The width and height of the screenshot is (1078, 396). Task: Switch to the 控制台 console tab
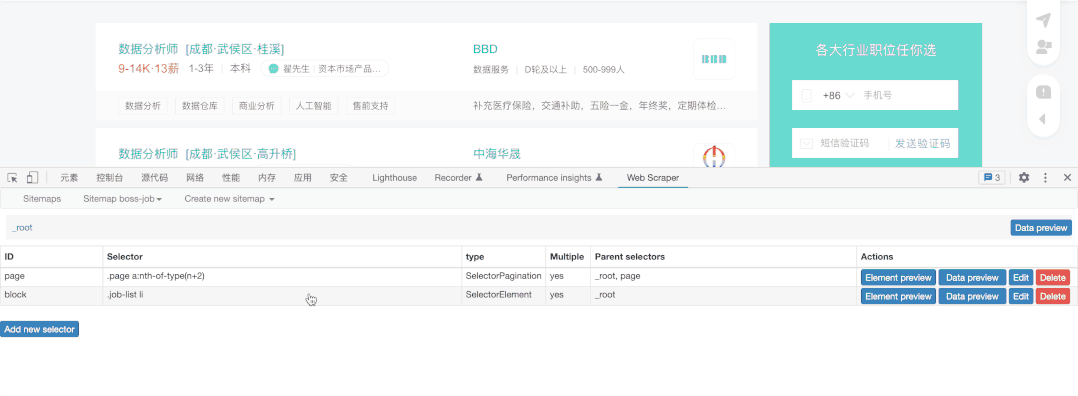tap(110, 177)
